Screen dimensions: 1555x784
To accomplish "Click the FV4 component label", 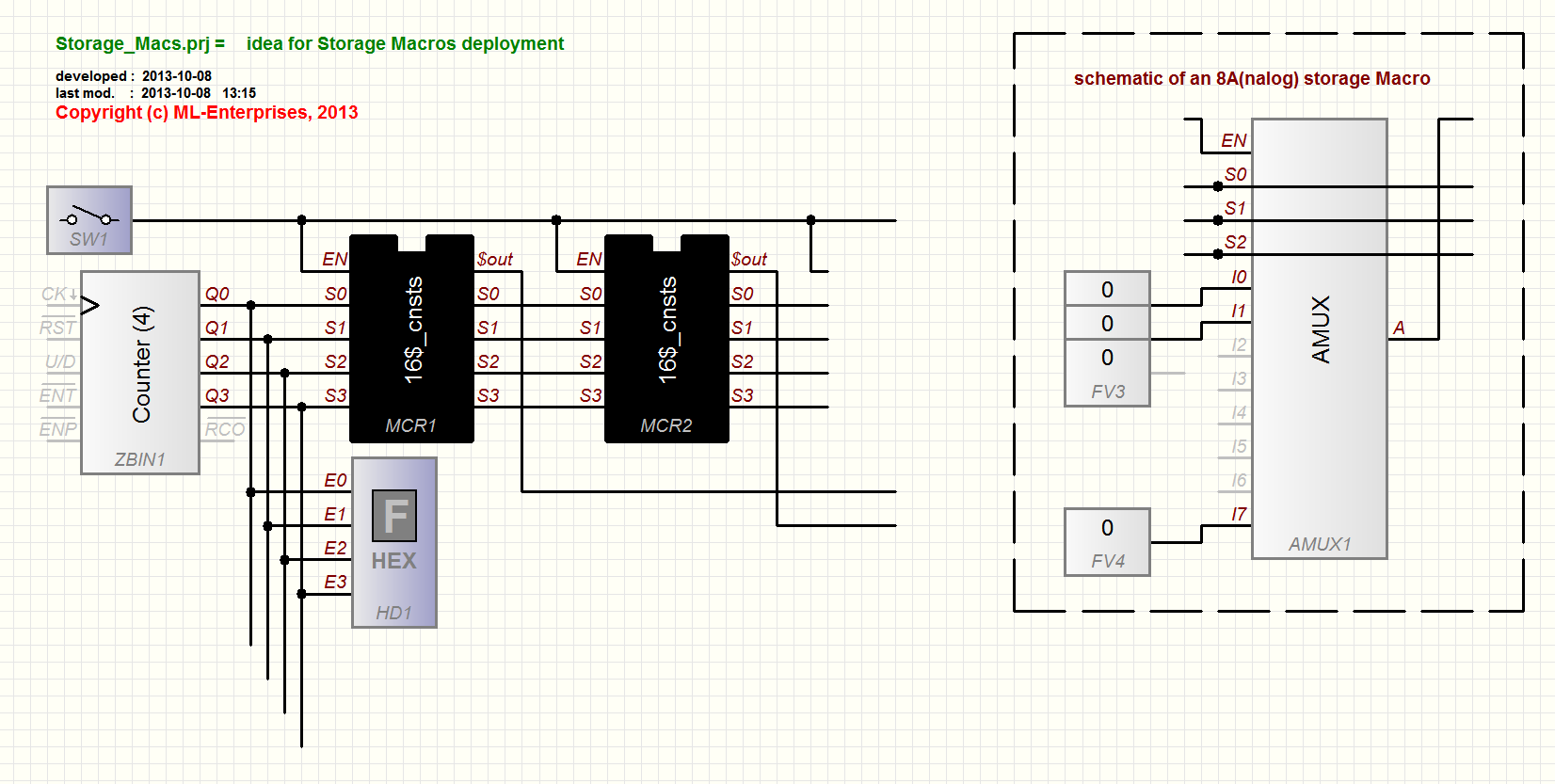I will click(1108, 561).
